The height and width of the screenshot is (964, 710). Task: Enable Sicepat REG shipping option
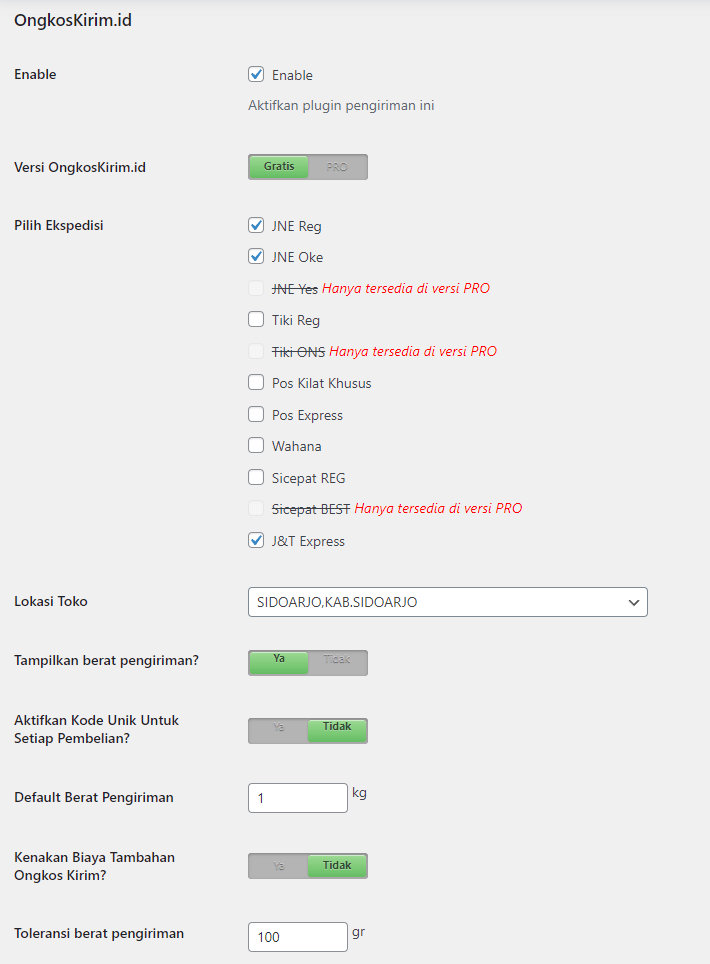pyautogui.click(x=256, y=478)
